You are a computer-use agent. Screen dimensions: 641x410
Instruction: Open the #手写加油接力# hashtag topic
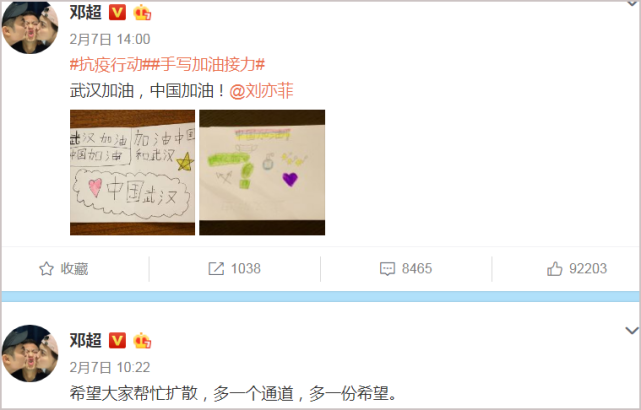click(208, 65)
